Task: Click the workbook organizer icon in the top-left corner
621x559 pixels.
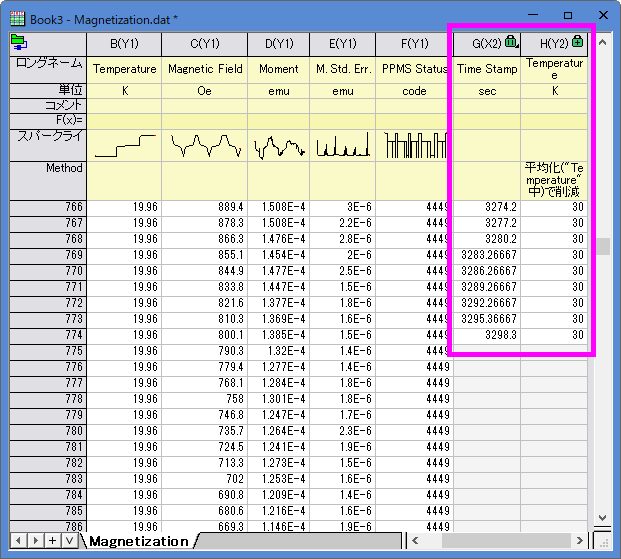Action: 19,42
